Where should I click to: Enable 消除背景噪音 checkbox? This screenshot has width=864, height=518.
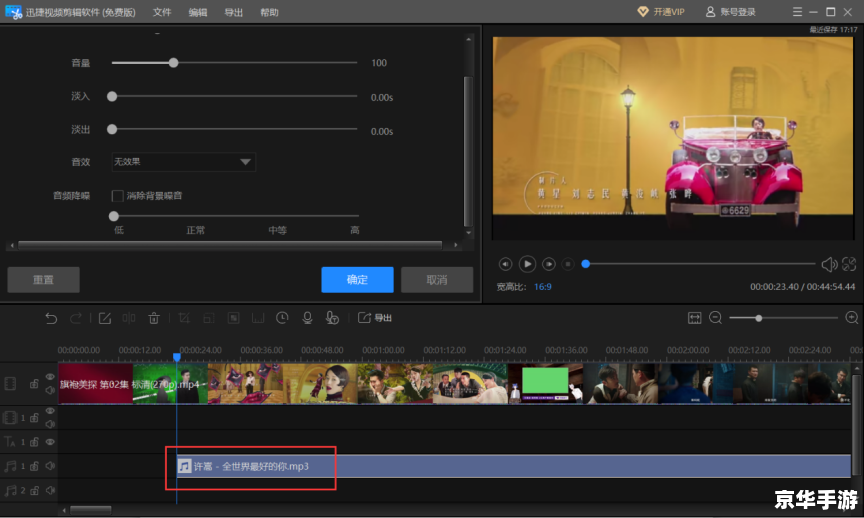(x=117, y=196)
